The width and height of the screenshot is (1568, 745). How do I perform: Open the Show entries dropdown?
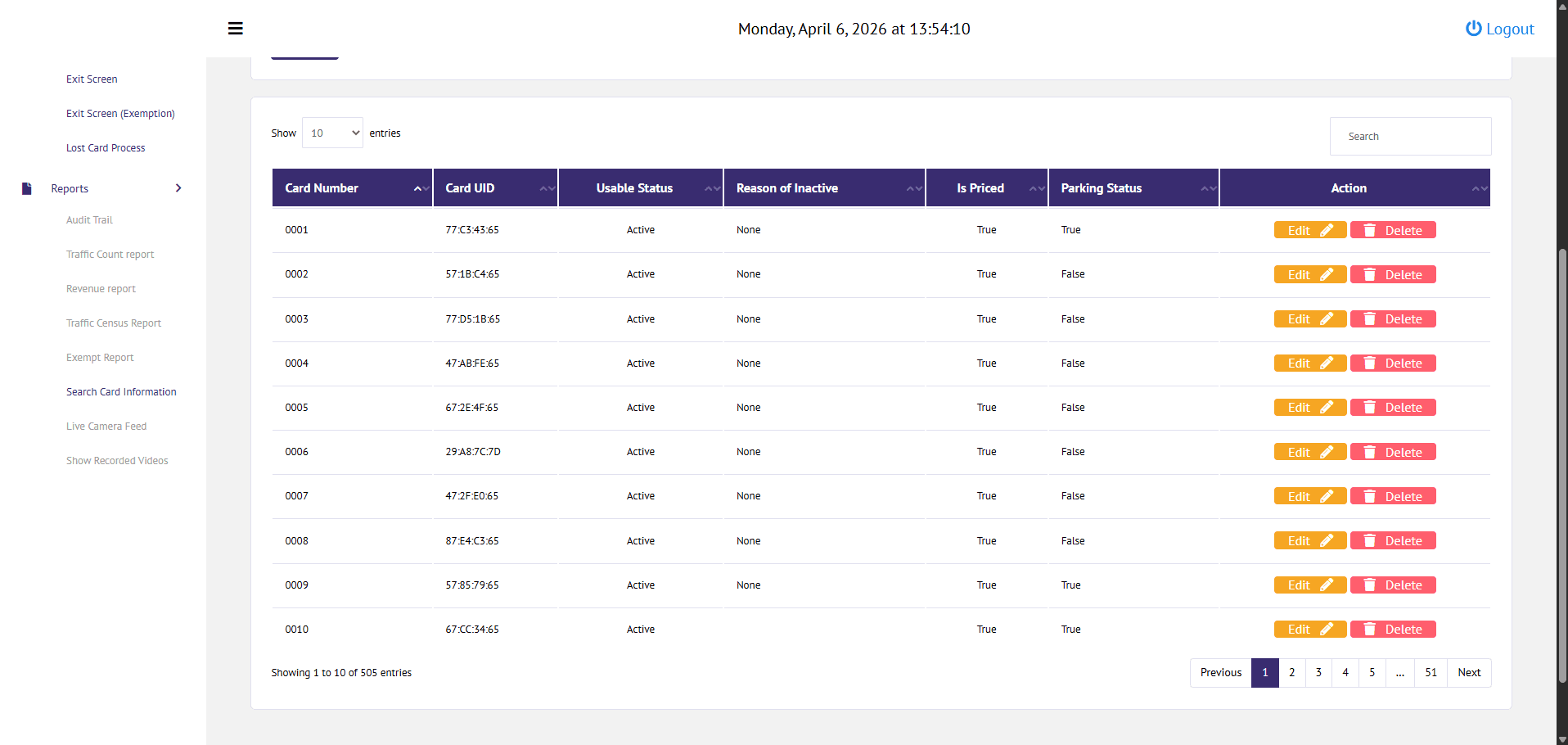click(x=332, y=132)
